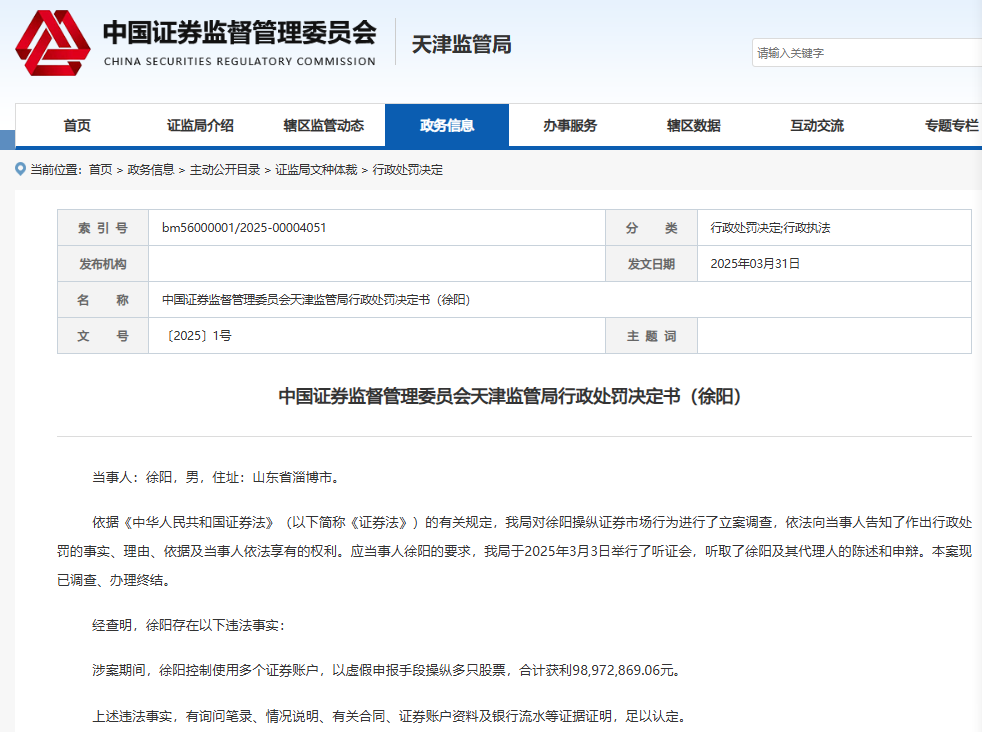Image resolution: width=982 pixels, height=732 pixels.
Task: Go to the 办事服务 section
Action: (x=570, y=126)
